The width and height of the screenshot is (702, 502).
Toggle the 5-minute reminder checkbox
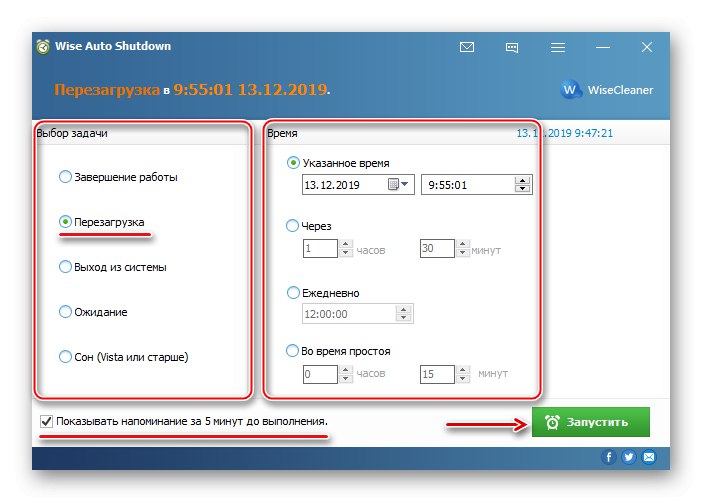click(x=46, y=421)
